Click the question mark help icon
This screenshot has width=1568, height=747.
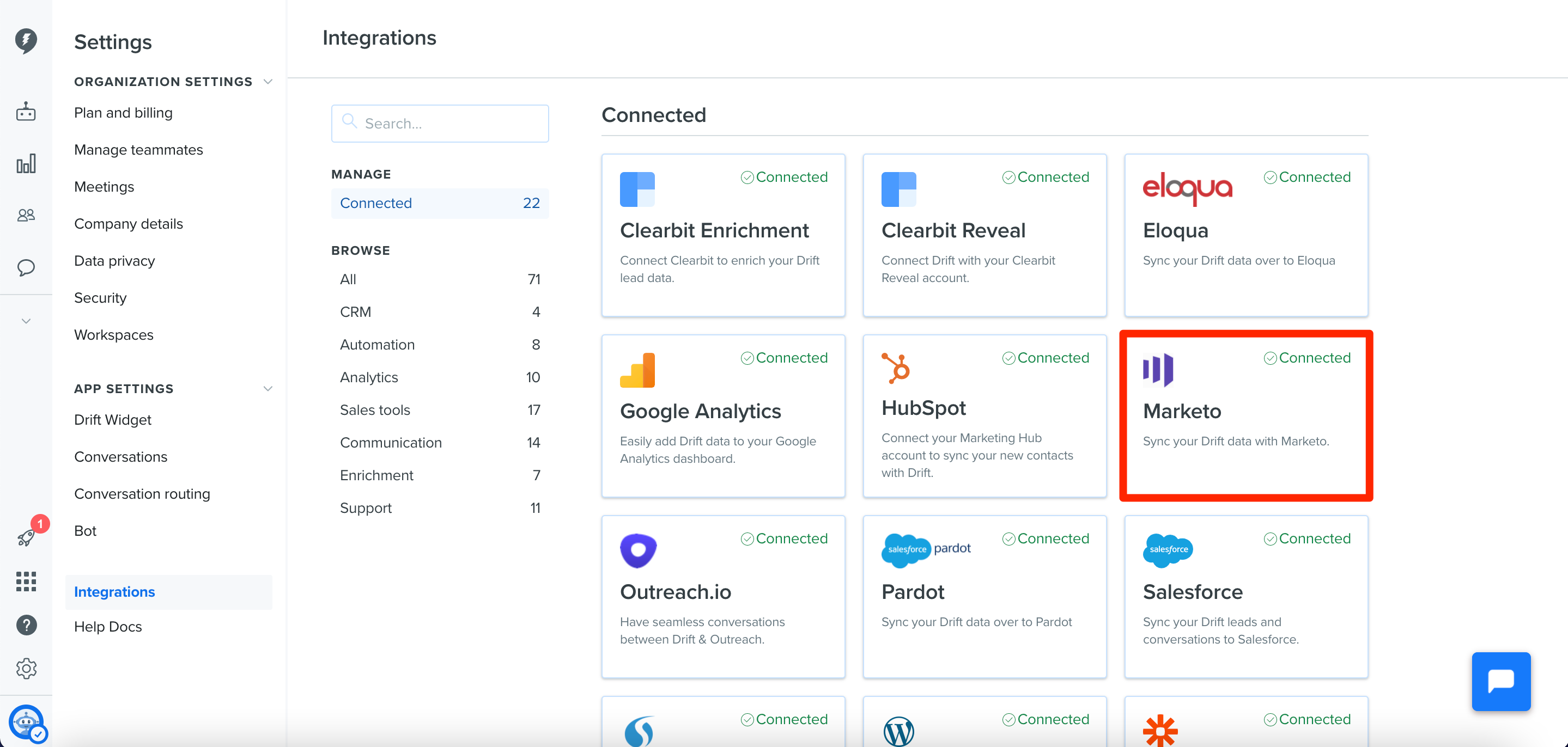click(26, 624)
